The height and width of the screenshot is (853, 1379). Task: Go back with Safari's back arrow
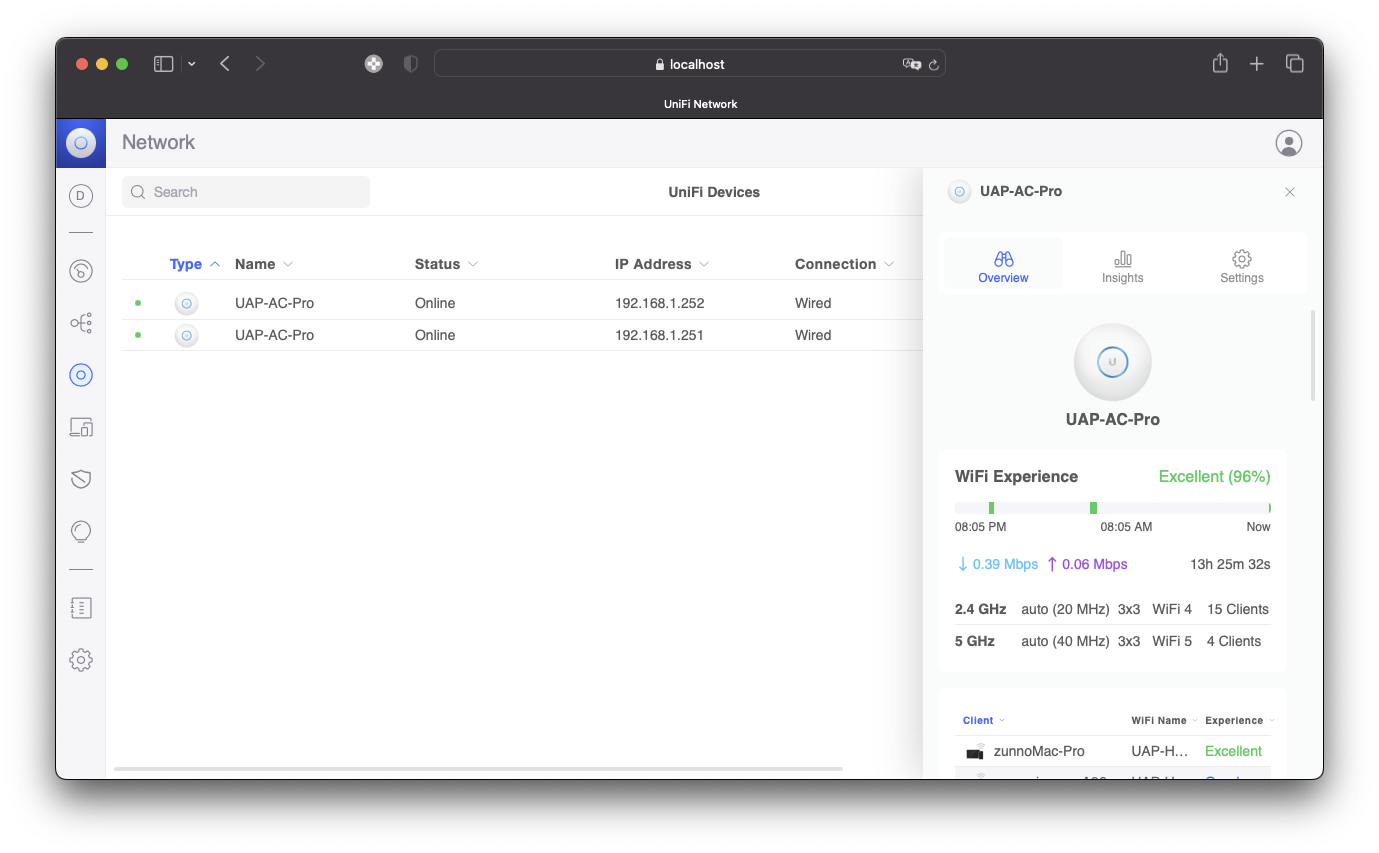click(225, 64)
